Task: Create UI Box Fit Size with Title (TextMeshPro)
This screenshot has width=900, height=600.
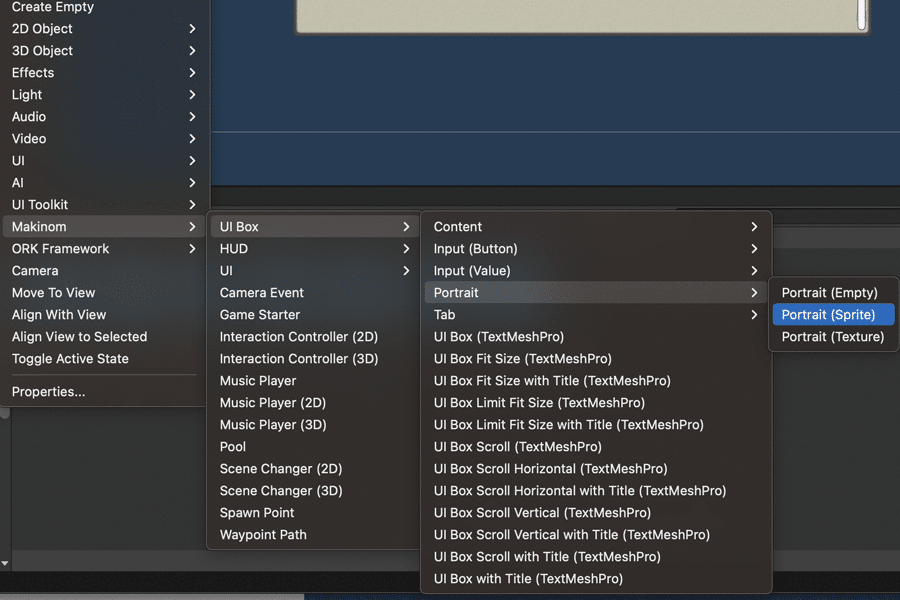Action: pyautogui.click(x=596, y=381)
